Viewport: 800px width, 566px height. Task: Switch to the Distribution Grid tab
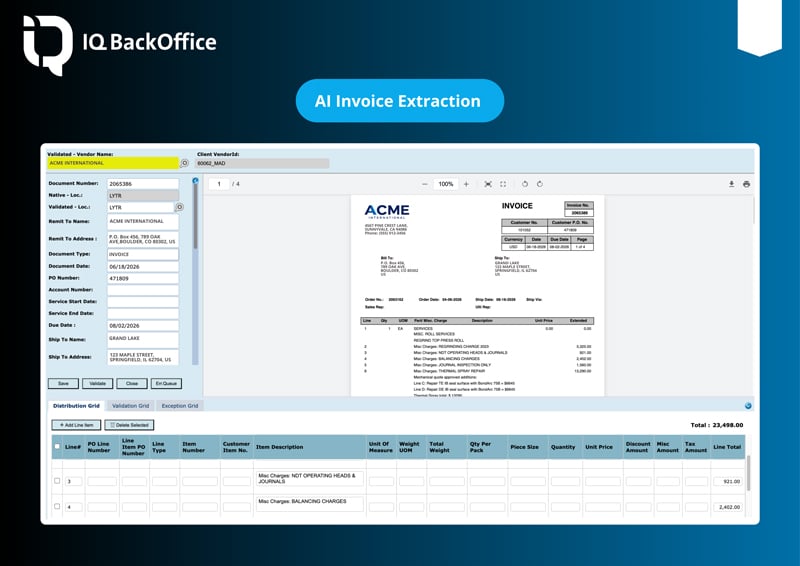point(76,406)
